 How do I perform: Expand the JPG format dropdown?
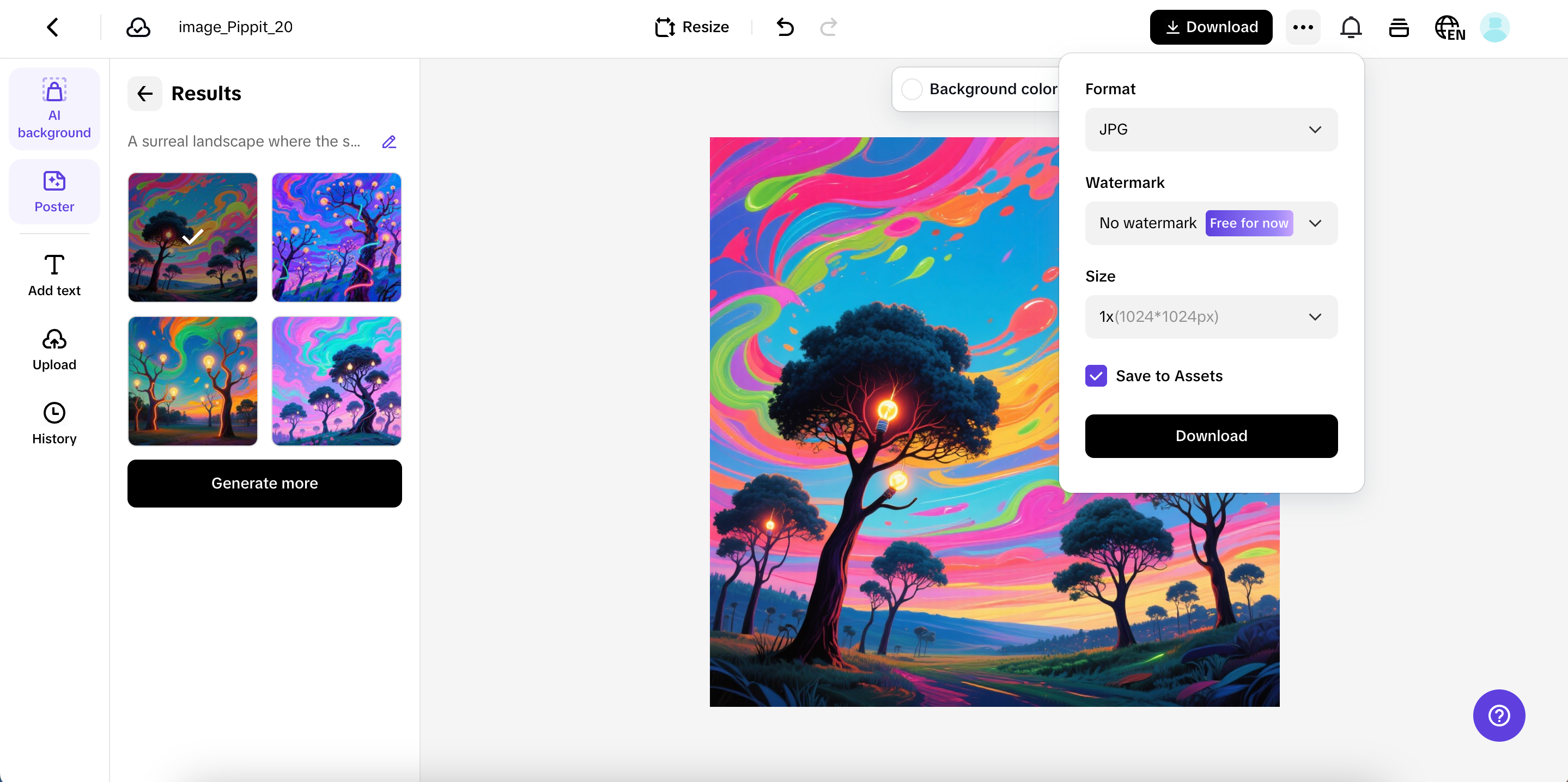coord(1211,130)
